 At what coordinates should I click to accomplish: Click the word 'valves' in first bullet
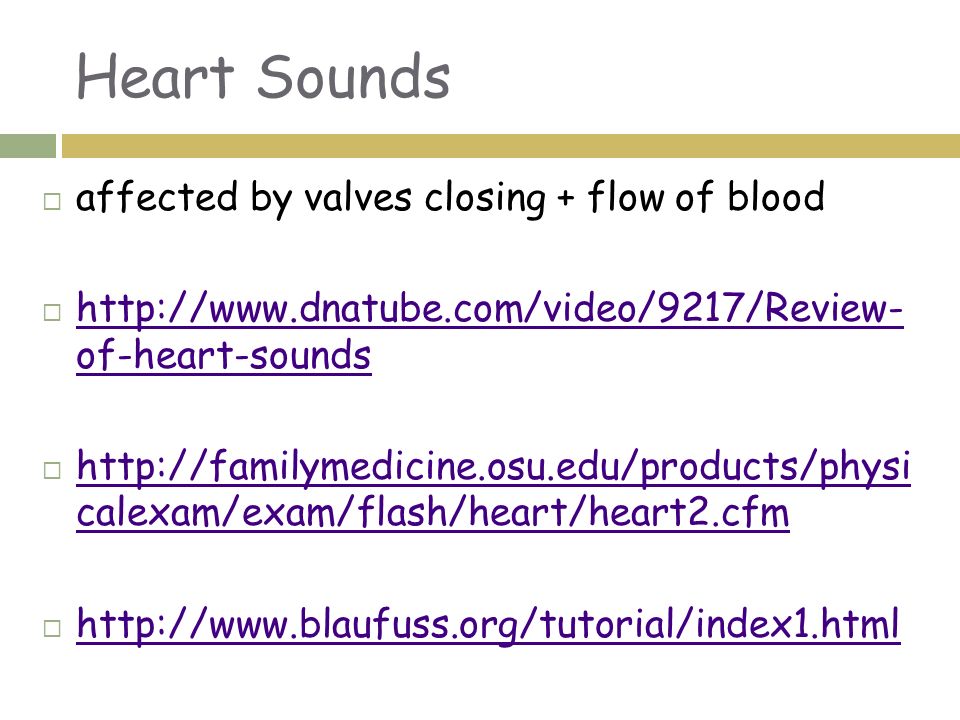pyautogui.click(x=358, y=198)
